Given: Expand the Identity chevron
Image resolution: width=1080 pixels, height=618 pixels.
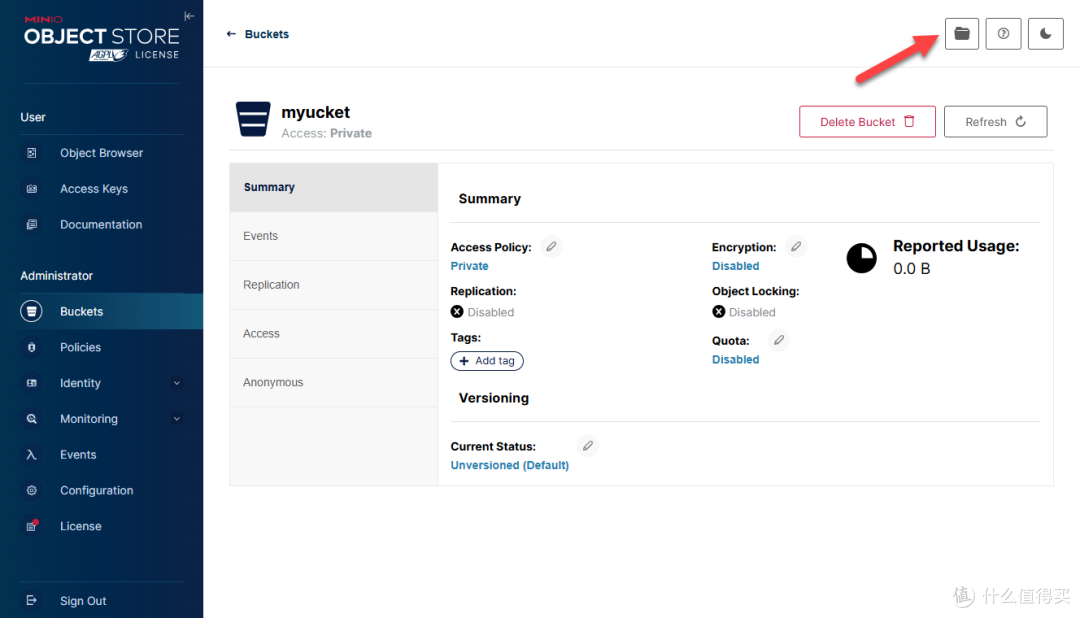Looking at the screenshot, I should tap(177, 383).
